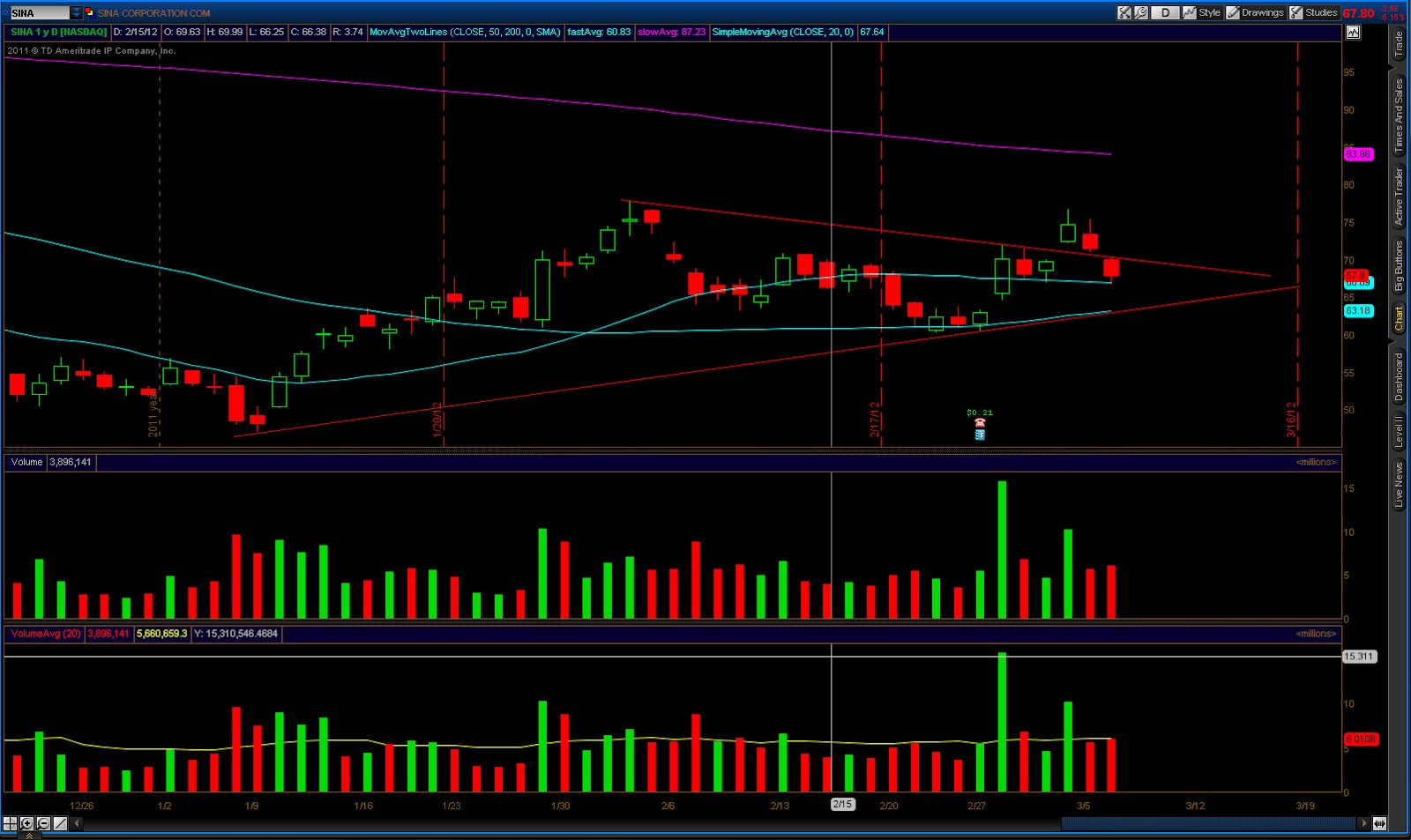Open chart settings wrench icon

tap(1141, 12)
